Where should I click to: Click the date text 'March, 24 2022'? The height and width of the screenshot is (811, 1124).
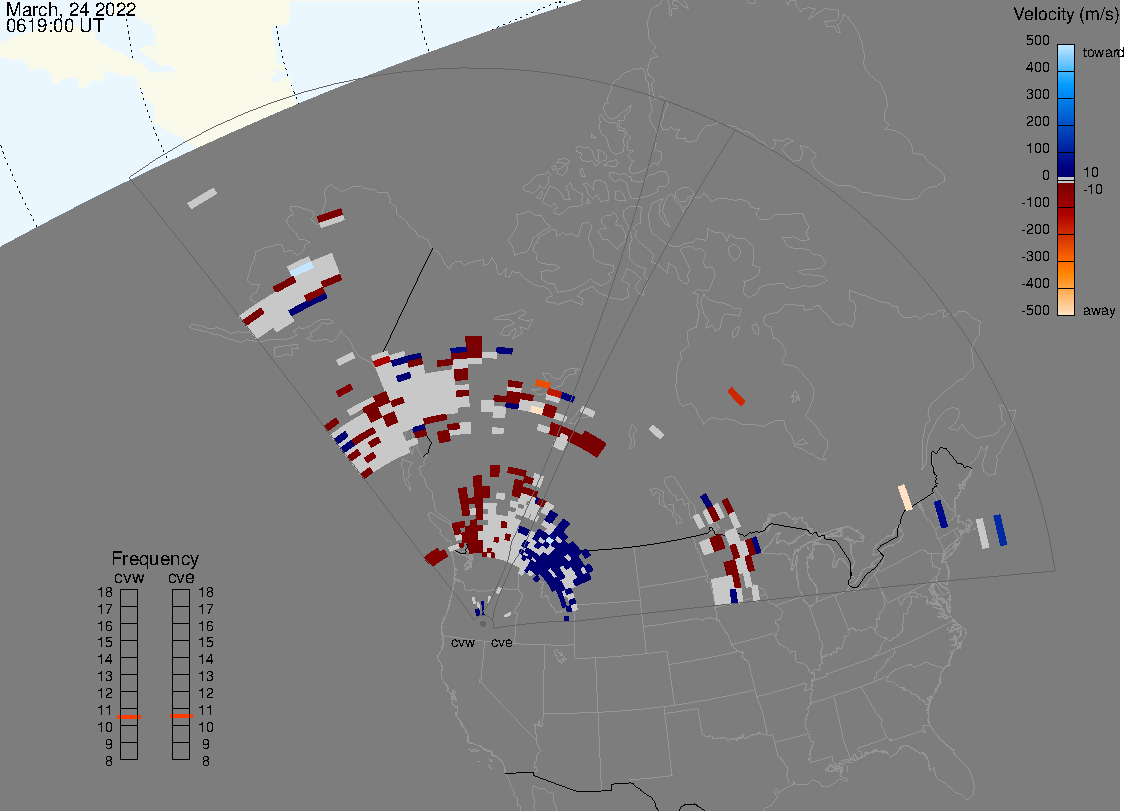pyautogui.click(x=71, y=10)
